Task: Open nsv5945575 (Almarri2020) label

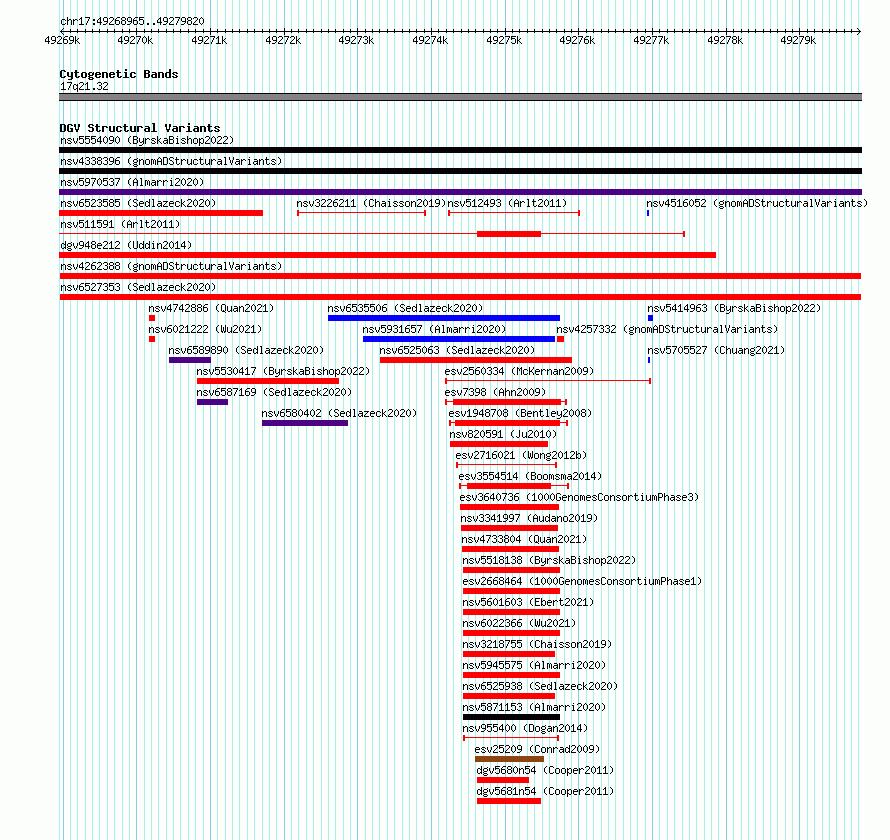Action: click(534, 665)
